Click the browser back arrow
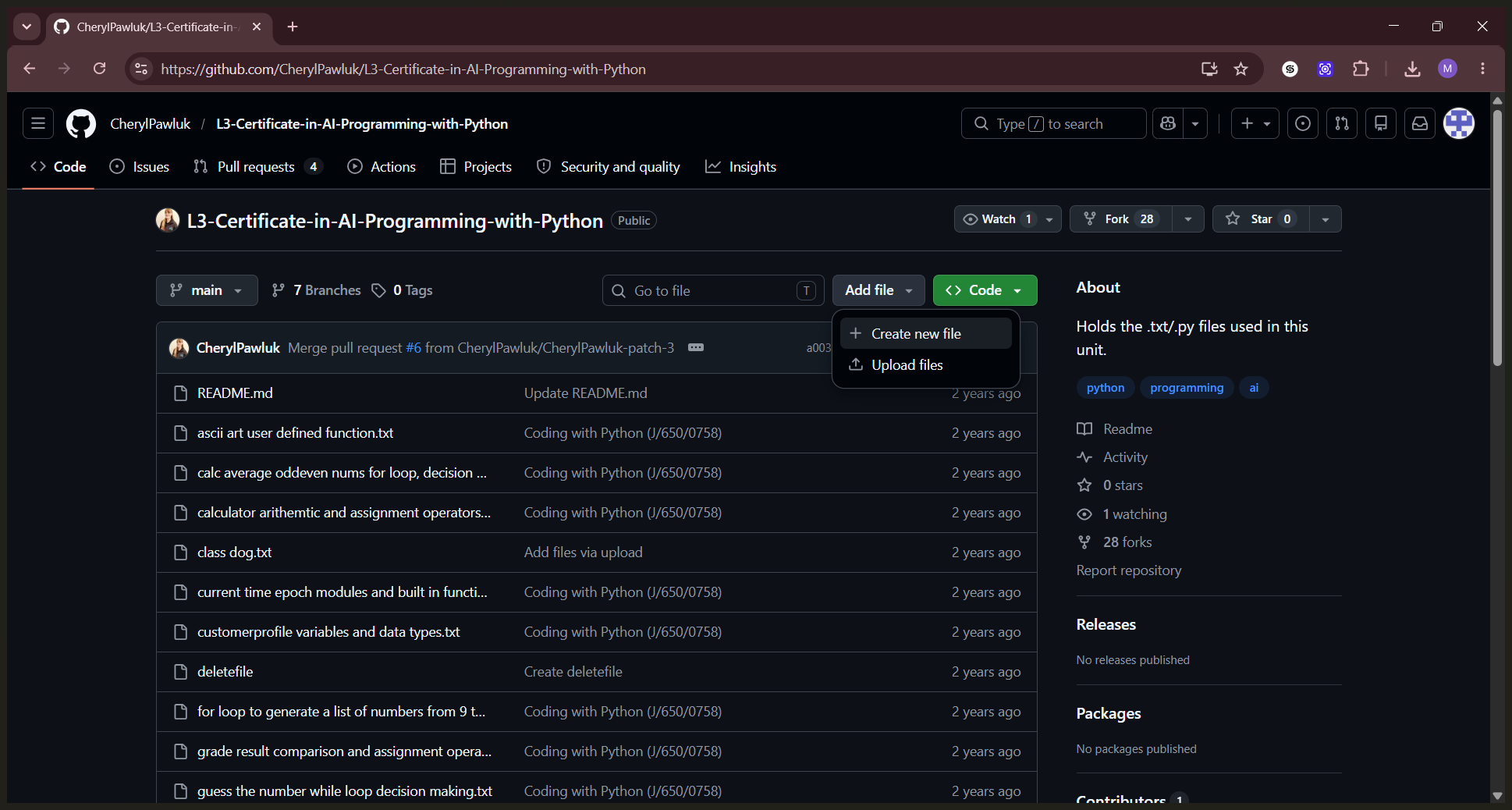This screenshot has height=810, width=1512. click(30, 69)
